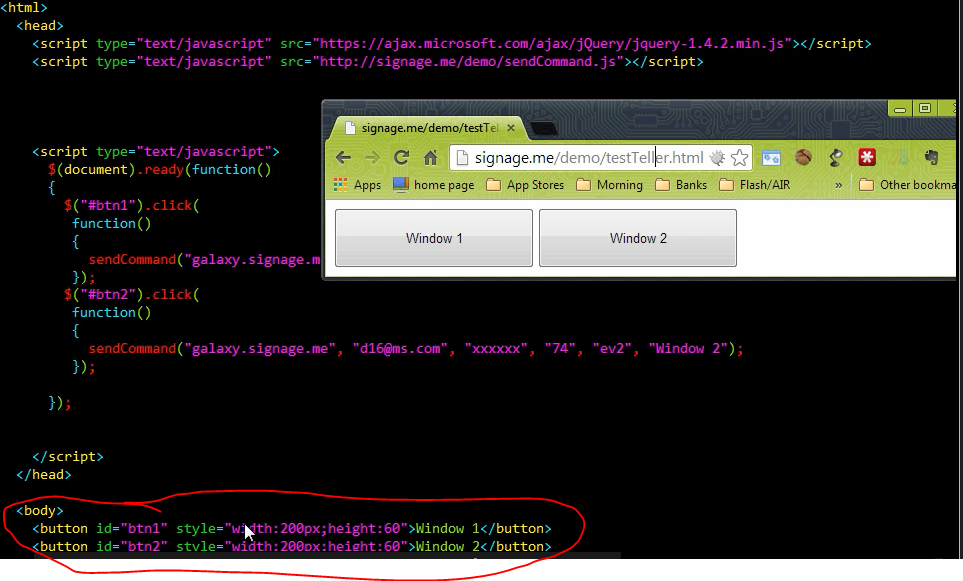Click the "xxxxxx" password string
Screen dimensions: 963x581
pyautogui.click(x=496, y=348)
